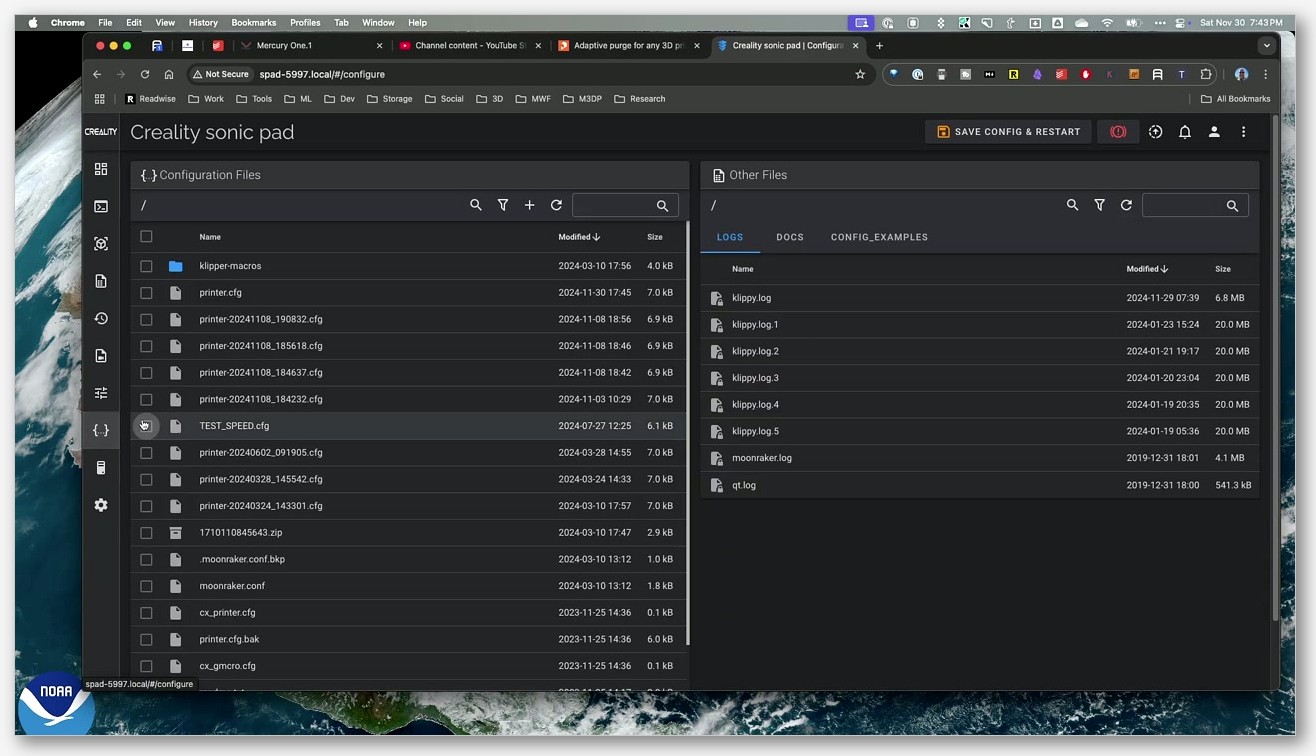The width and height of the screenshot is (1316, 756).
Task: Switch to the CONFIG_EXAMPLES tab
Action: [879, 237]
